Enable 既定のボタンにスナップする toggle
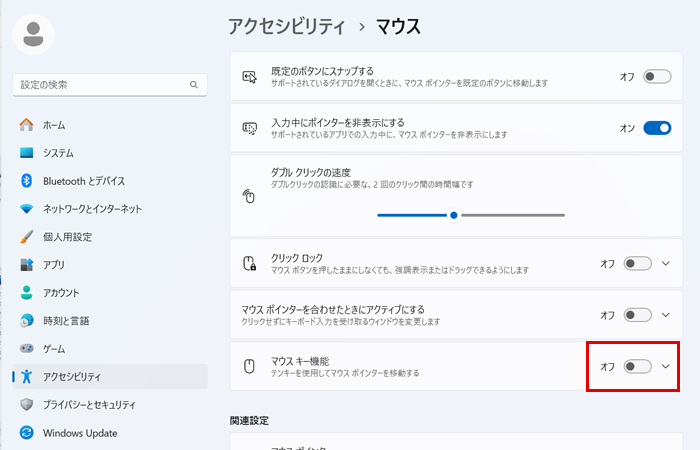This screenshot has width=700, height=450. (x=657, y=76)
